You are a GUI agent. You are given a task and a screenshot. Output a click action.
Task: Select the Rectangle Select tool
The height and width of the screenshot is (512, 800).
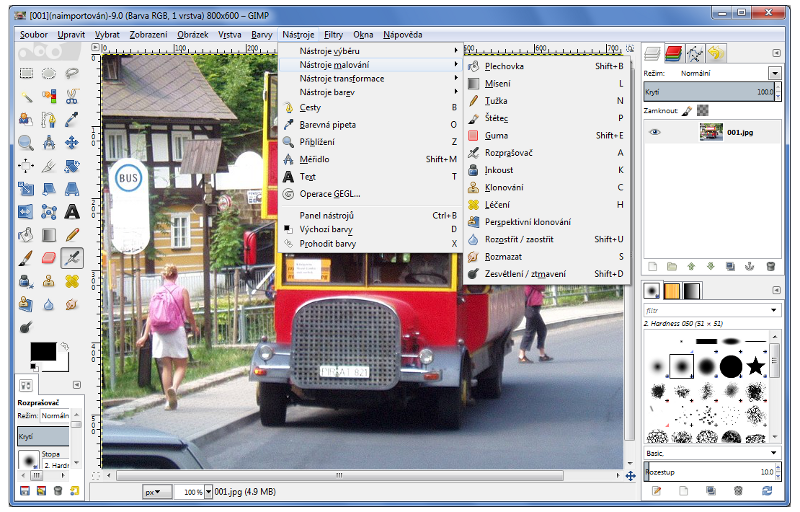click(x=25, y=73)
